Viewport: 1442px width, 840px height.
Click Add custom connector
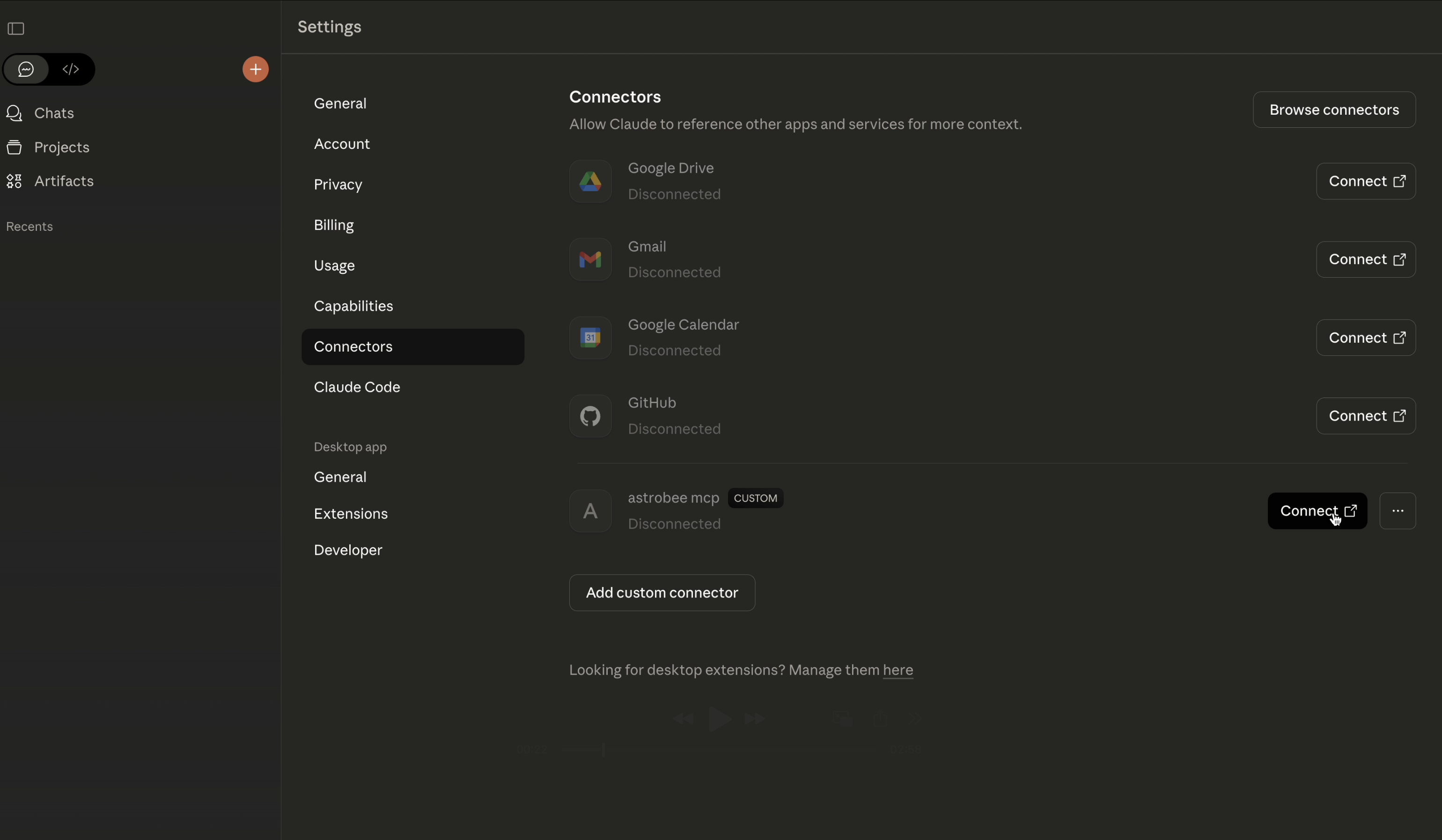point(662,593)
